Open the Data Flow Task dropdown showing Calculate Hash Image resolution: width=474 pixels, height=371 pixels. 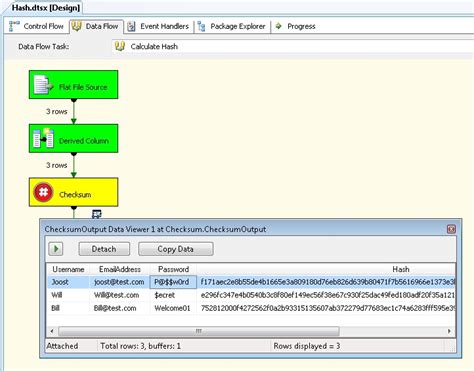[293, 46]
